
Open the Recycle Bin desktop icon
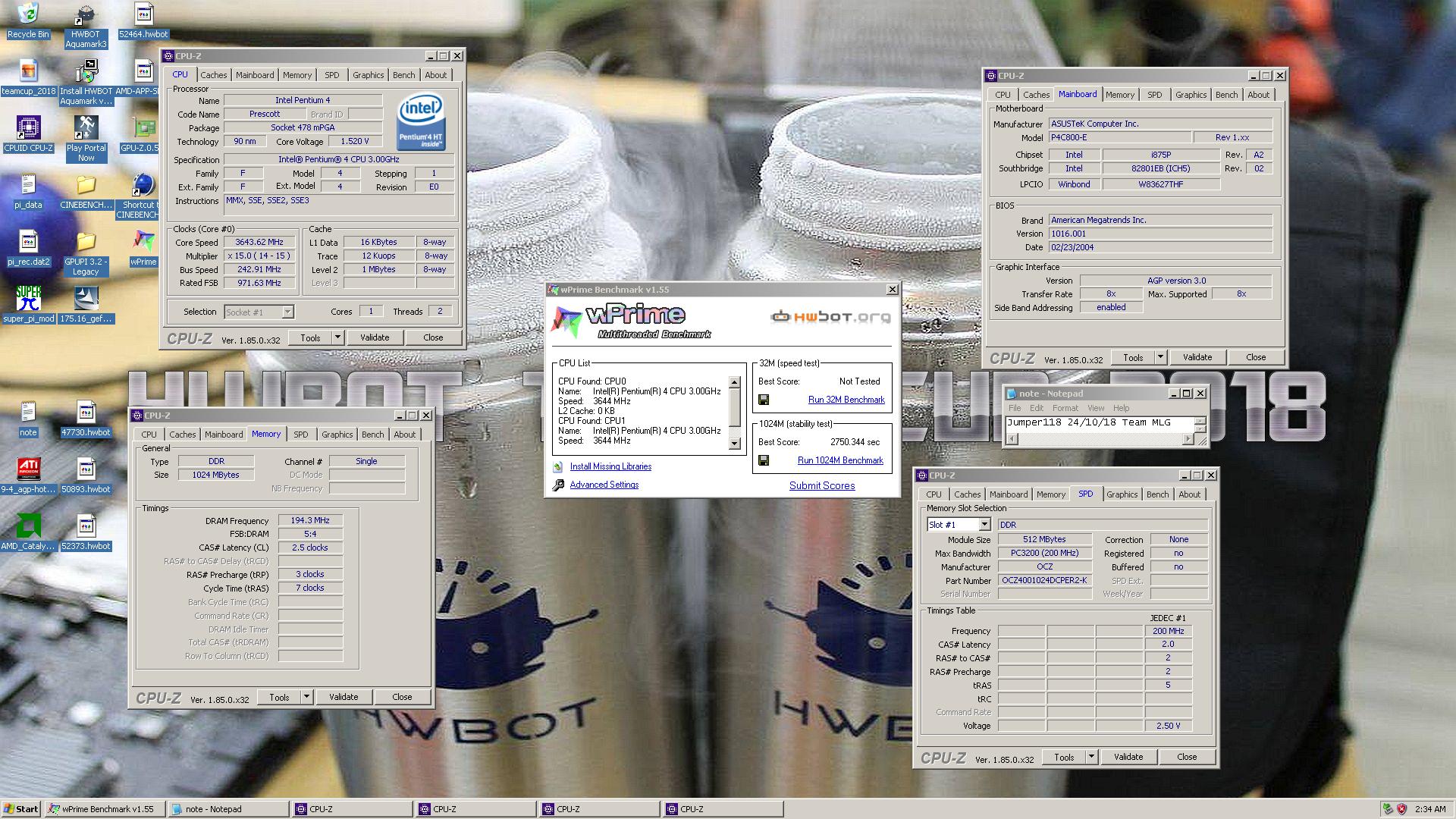[x=28, y=20]
